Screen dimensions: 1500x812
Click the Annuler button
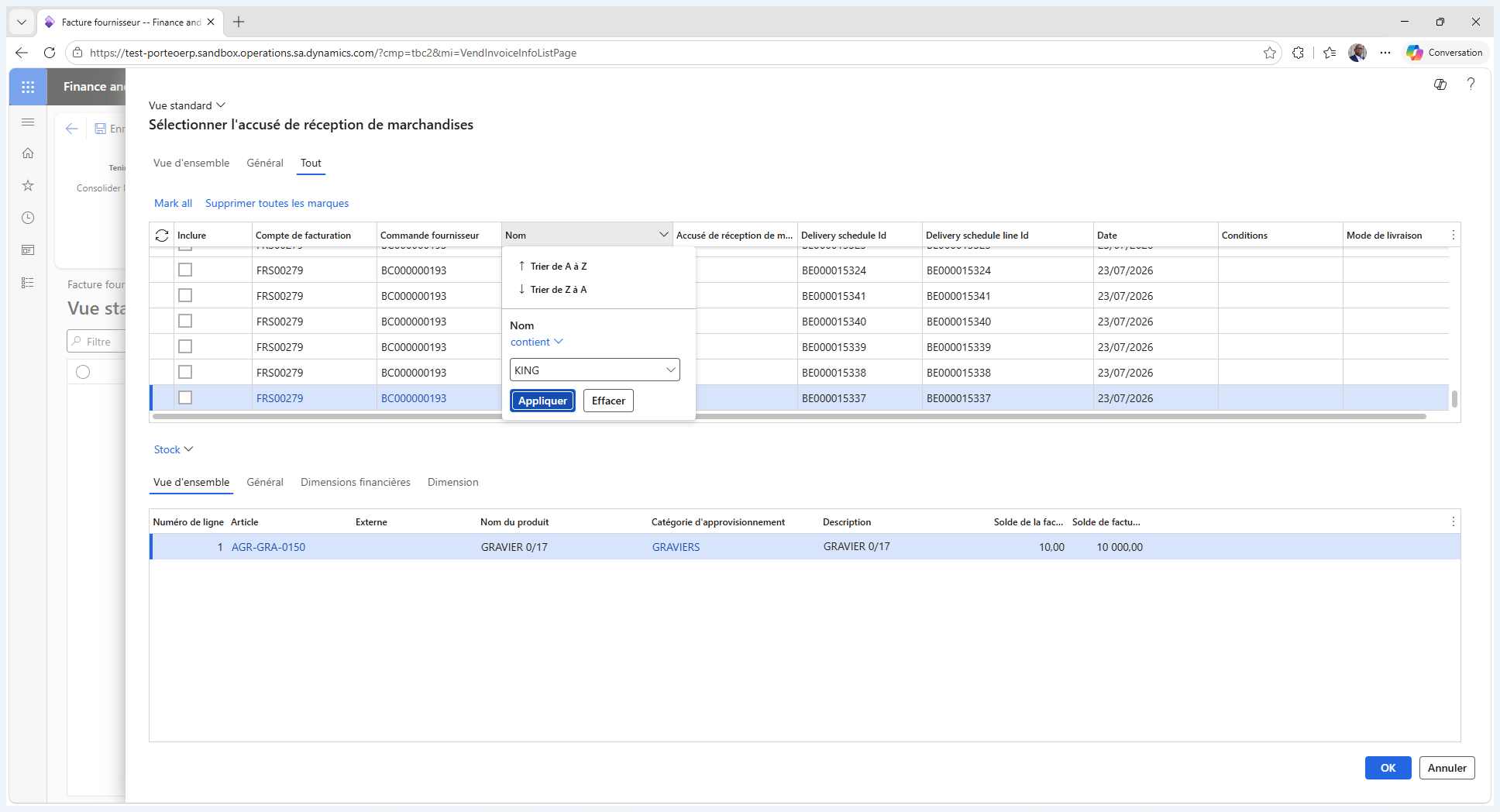pyautogui.click(x=1447, y=768)
